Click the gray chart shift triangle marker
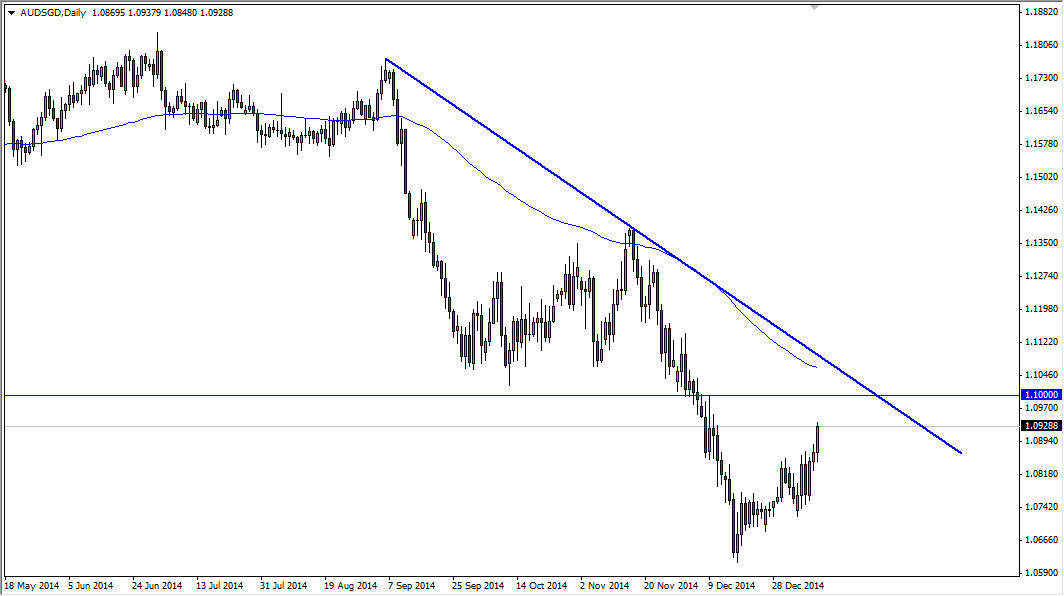 [814, 7]
